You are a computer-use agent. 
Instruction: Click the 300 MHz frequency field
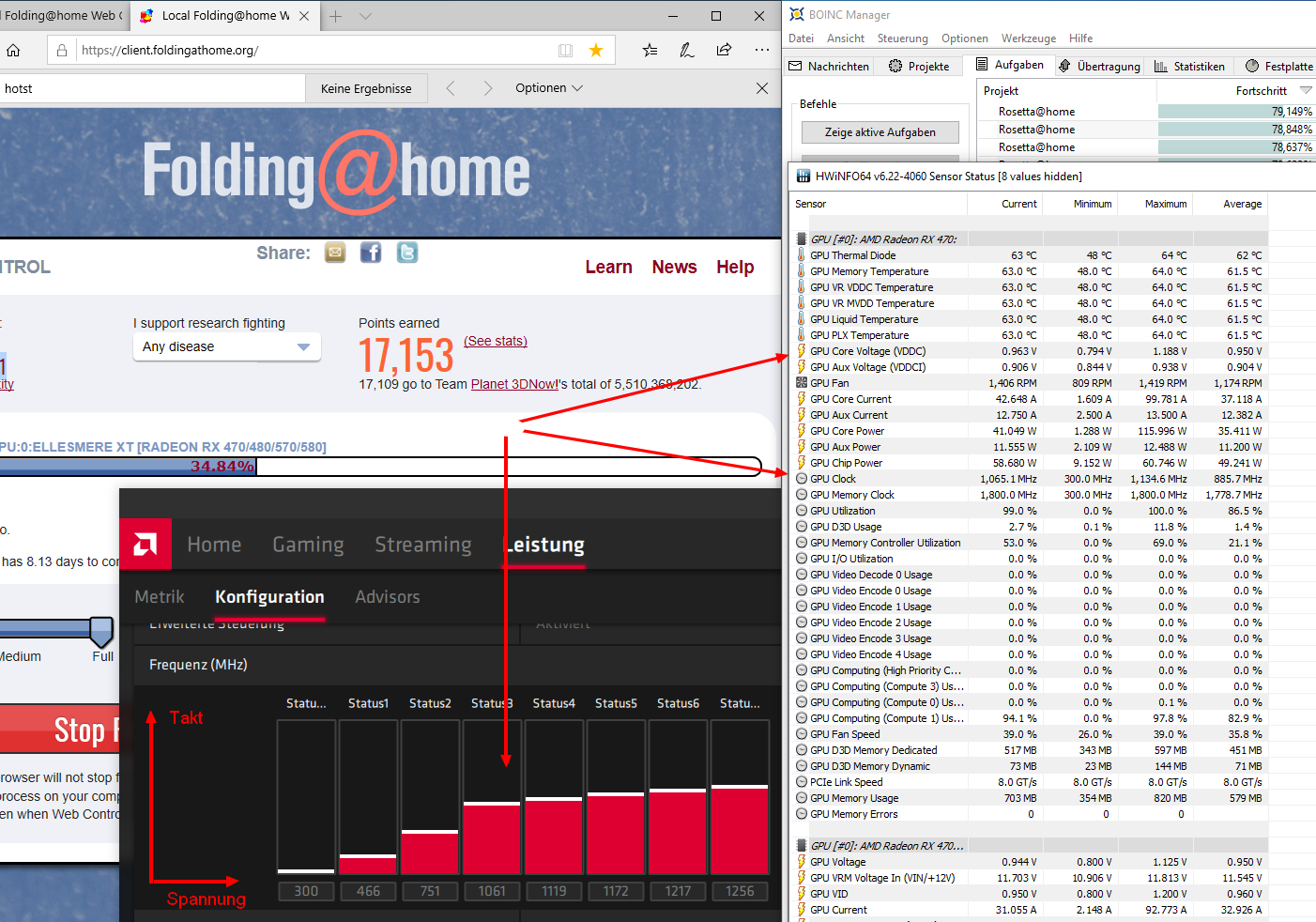306,891
